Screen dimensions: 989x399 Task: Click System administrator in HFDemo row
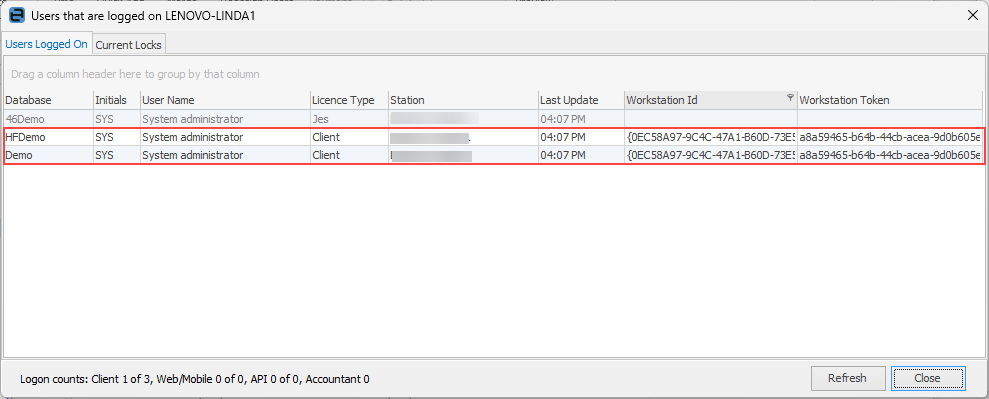[225, 137]
